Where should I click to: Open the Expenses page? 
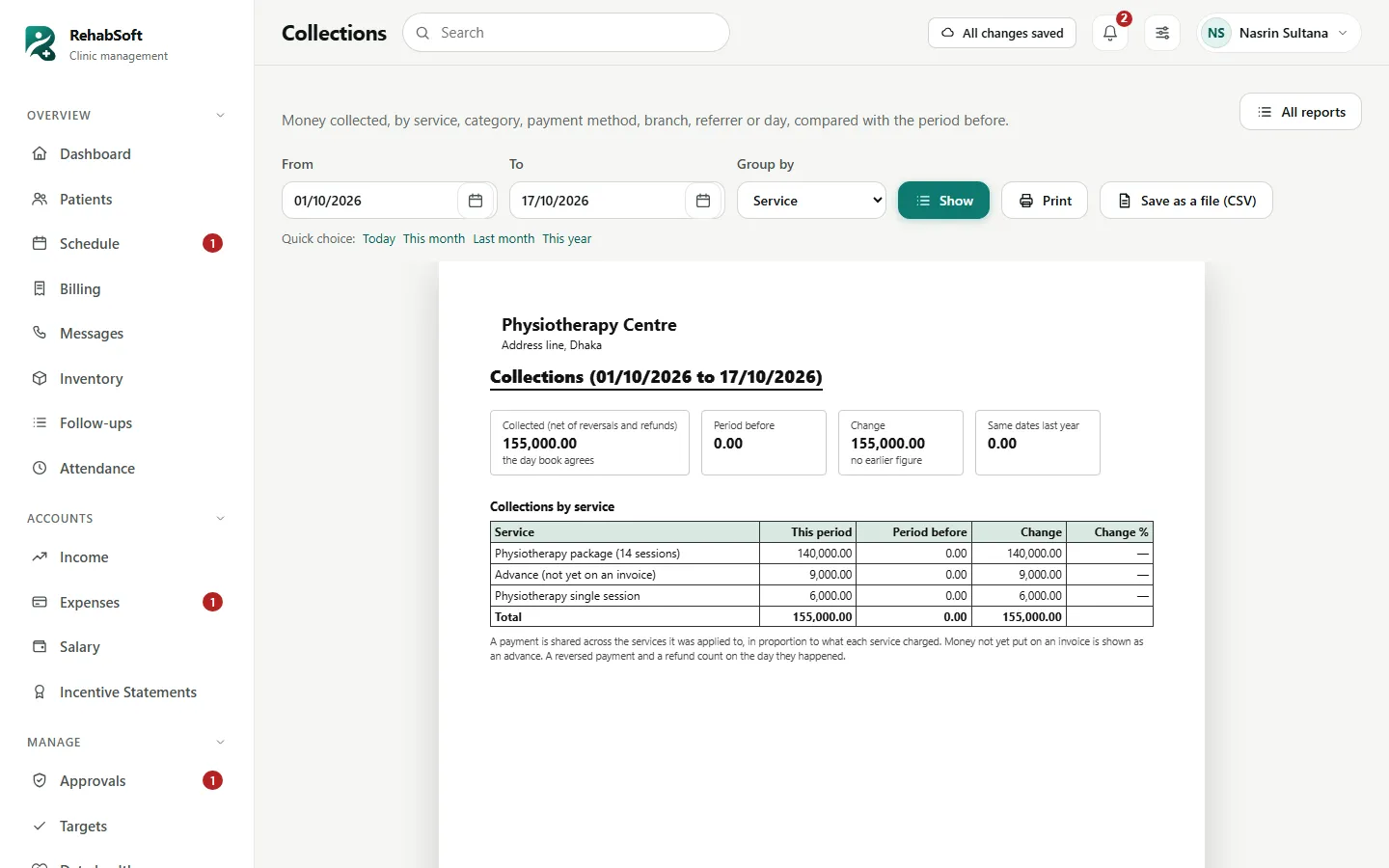(127, 602)
